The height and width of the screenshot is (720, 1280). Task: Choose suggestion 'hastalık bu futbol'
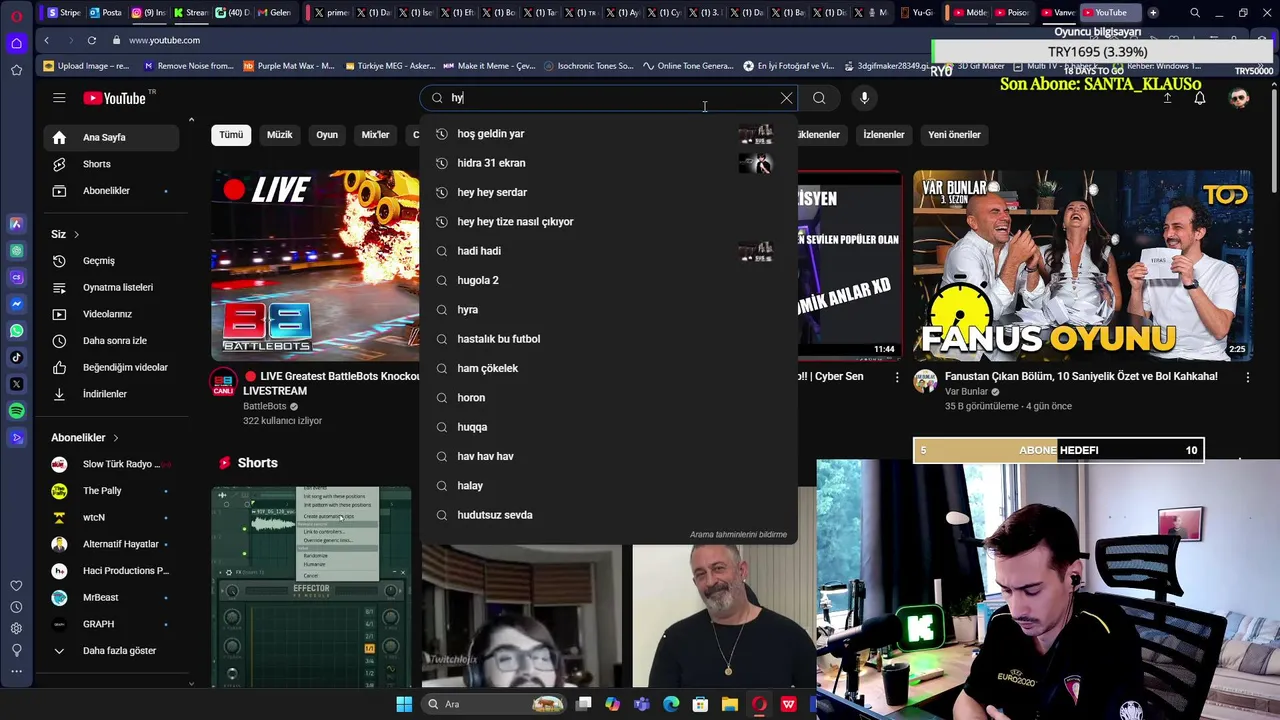[608, 339]
